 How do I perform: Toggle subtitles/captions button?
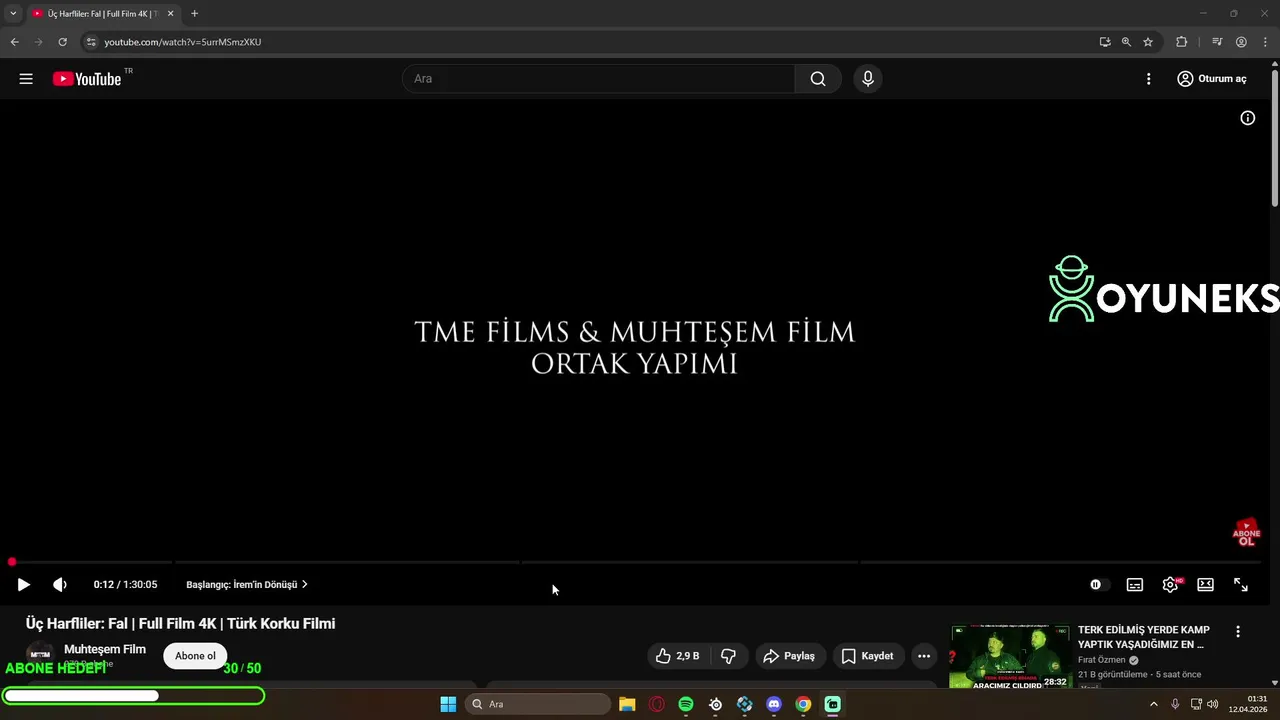[x=1135, y=585]
